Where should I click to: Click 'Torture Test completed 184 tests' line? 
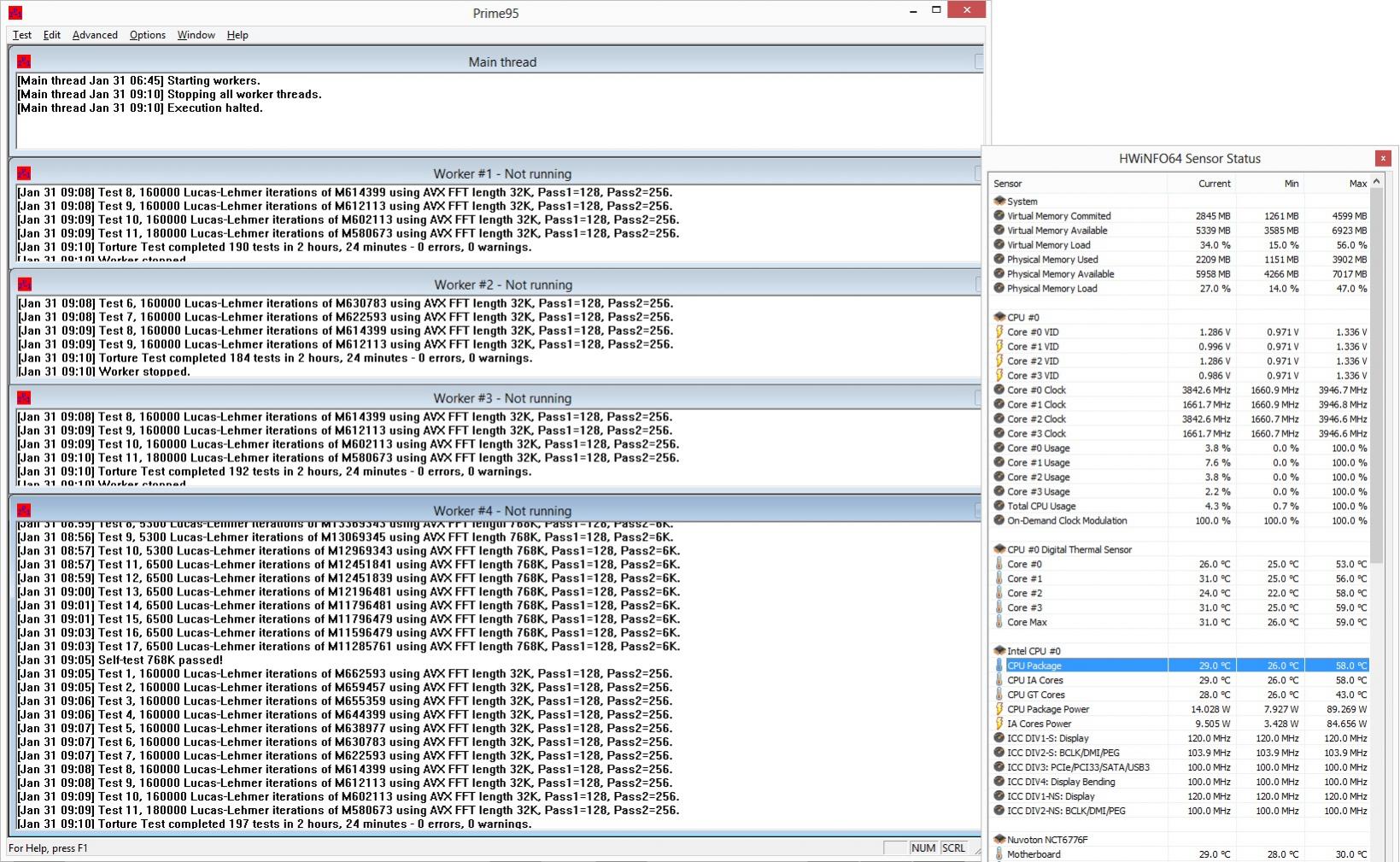click(x=274, y=358)
